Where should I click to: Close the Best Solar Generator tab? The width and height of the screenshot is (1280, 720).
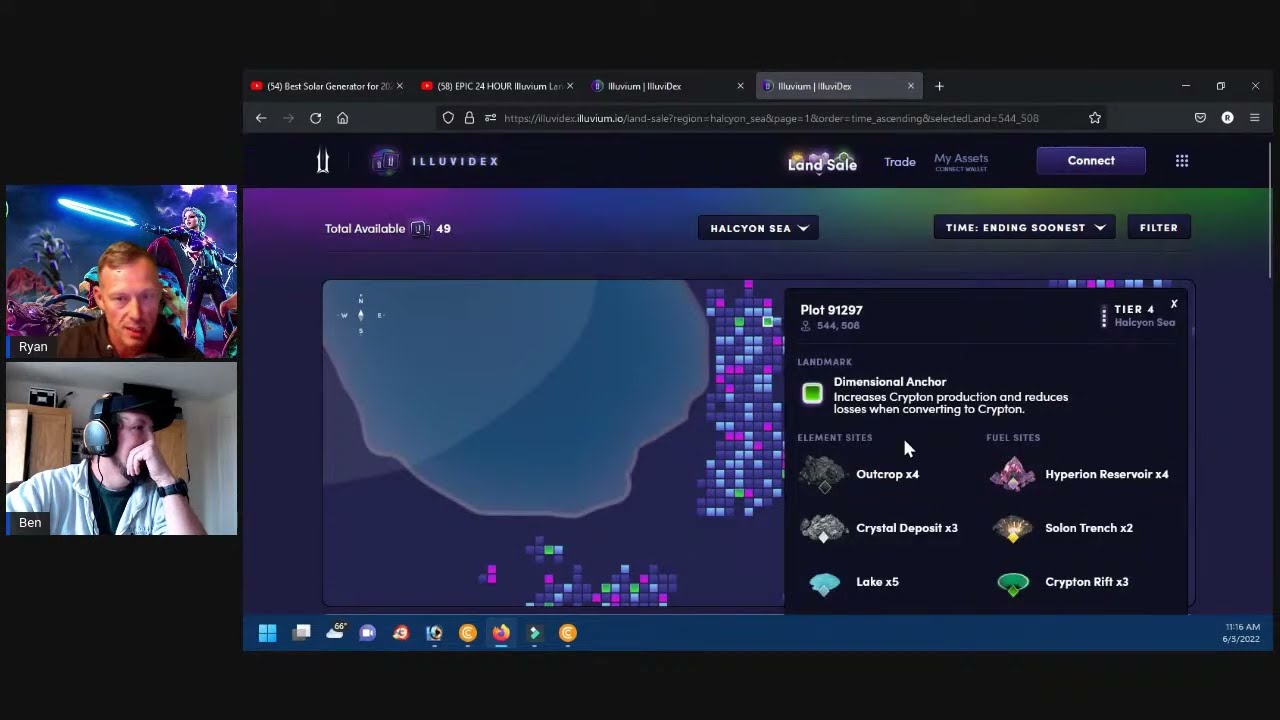point(400,86)
